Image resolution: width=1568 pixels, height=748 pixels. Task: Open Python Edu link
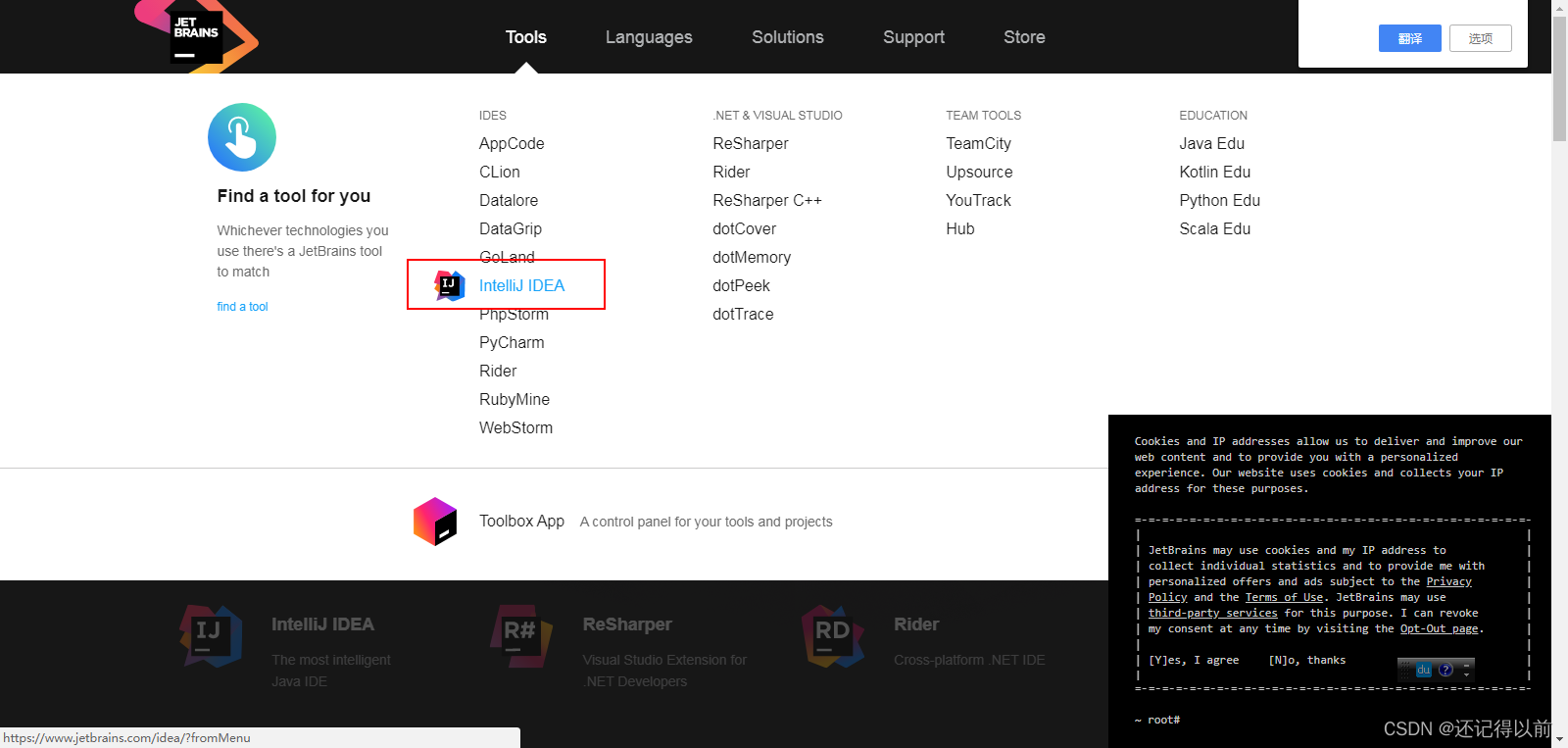(x=1220, y=200)
